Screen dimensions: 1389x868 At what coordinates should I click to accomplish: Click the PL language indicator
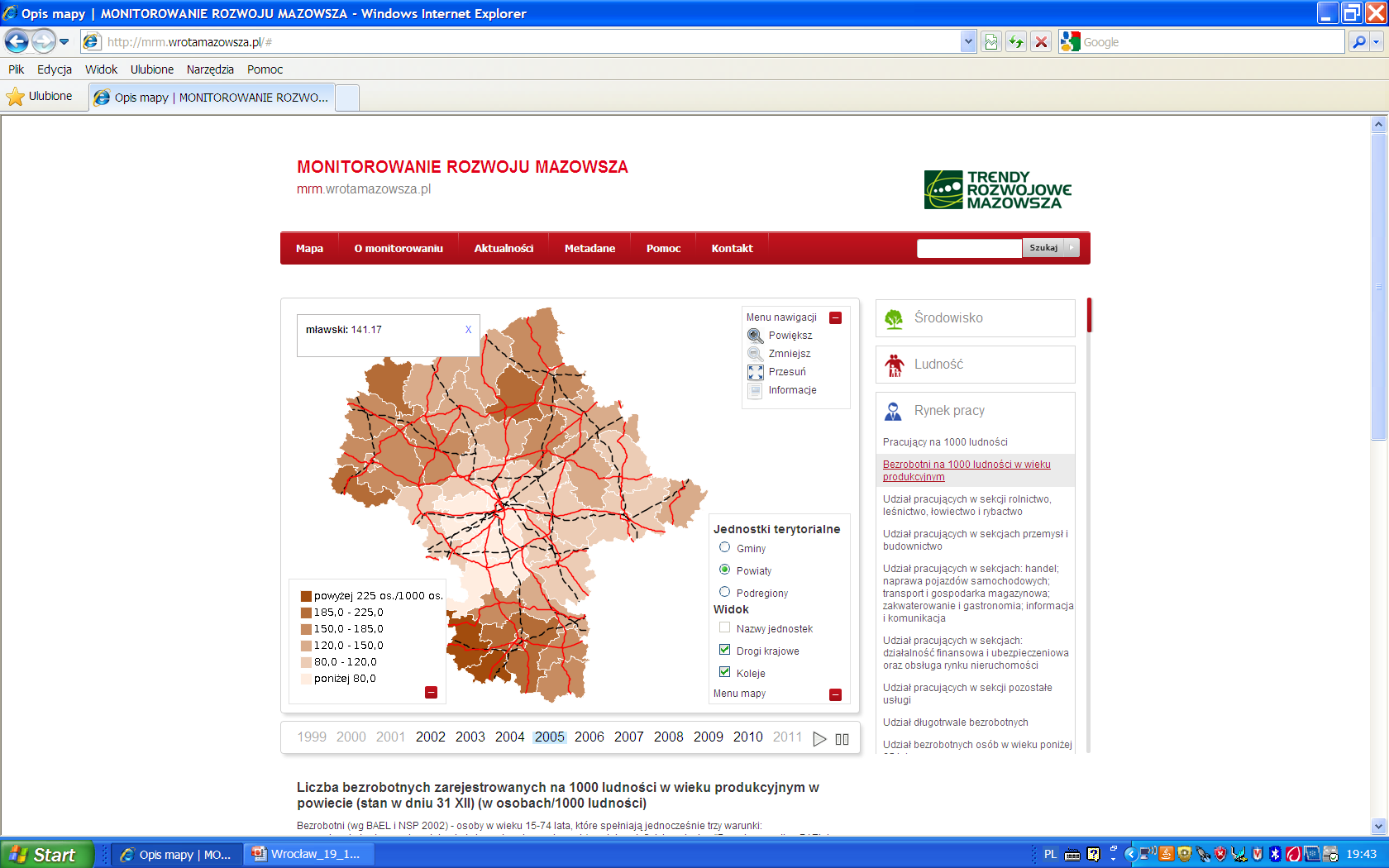click(1050, 854)
